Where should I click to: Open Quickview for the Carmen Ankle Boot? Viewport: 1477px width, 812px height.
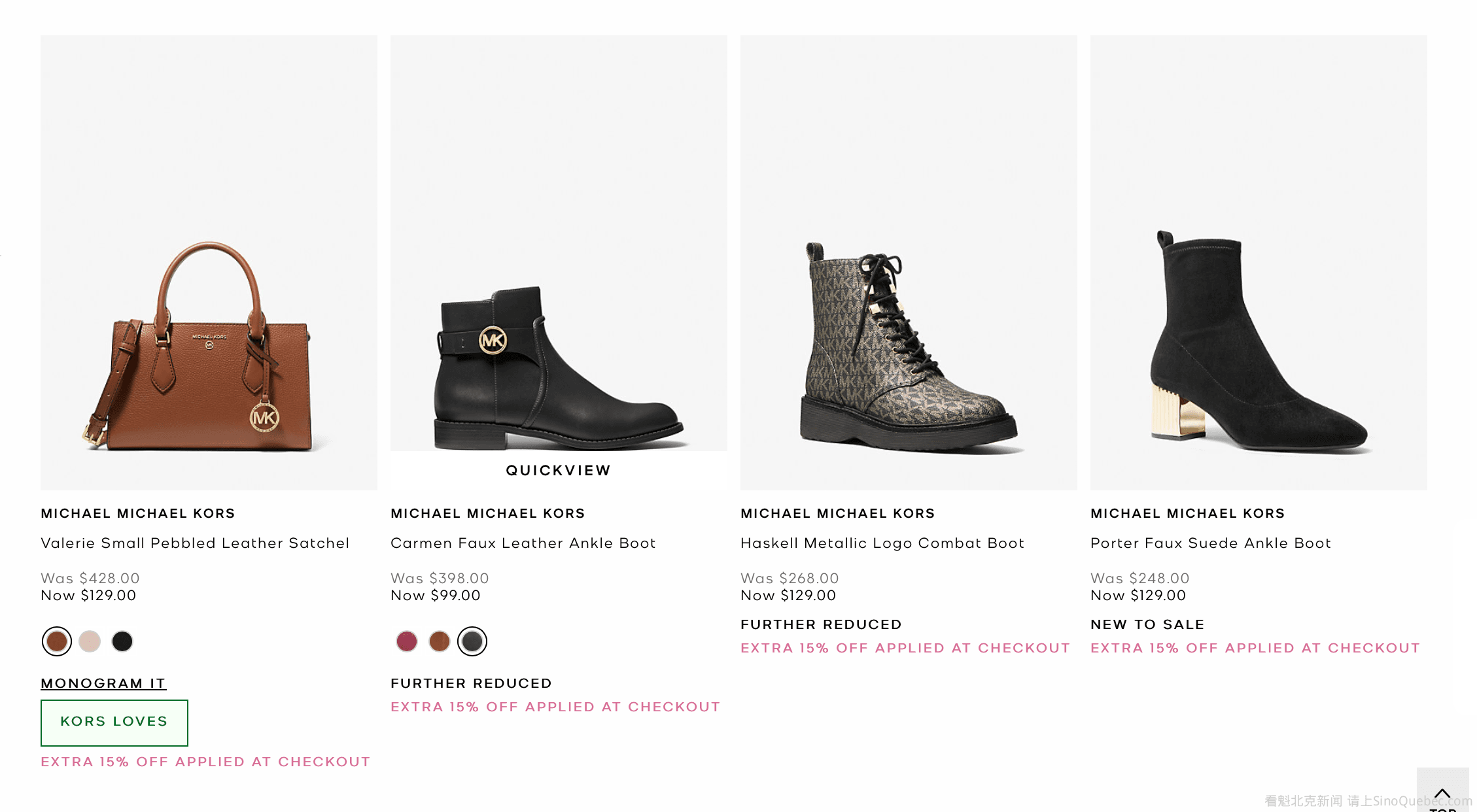(x=559, y=471)
